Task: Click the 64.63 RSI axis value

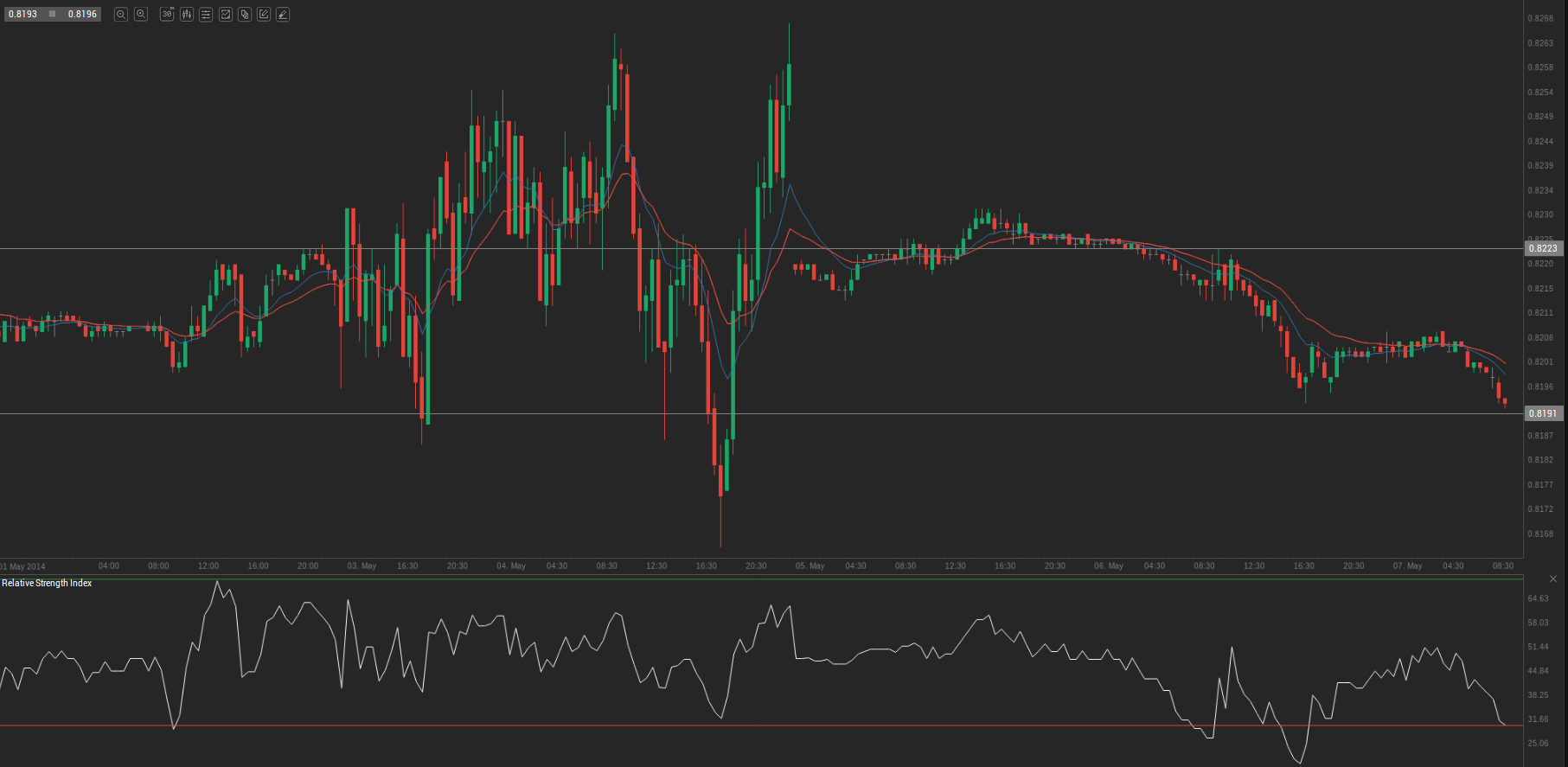Action: tap(1539, 598)
